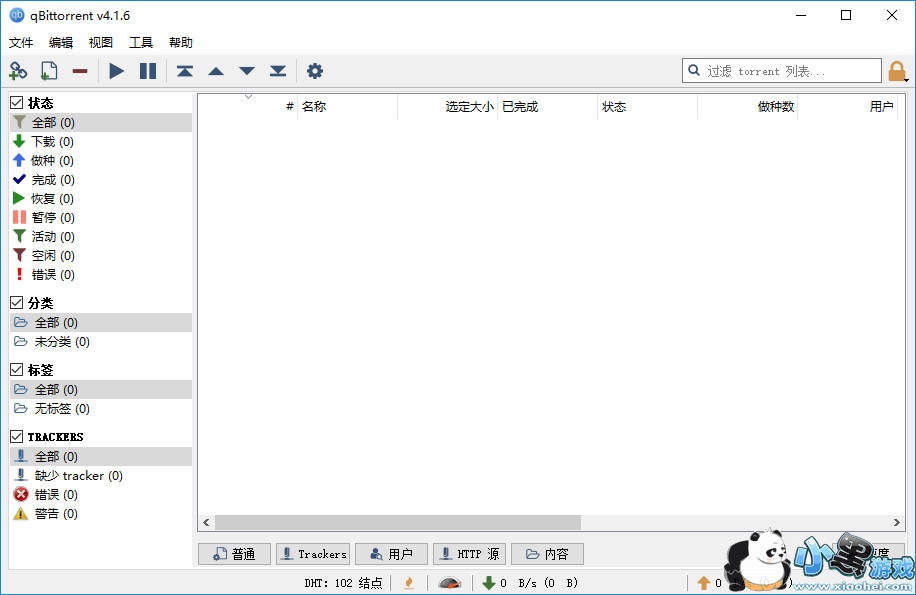Image resolution: width=916 pixels, height=595 pixels.
Task: Click the DHT: 102 结点 status text
Action: 343,583
